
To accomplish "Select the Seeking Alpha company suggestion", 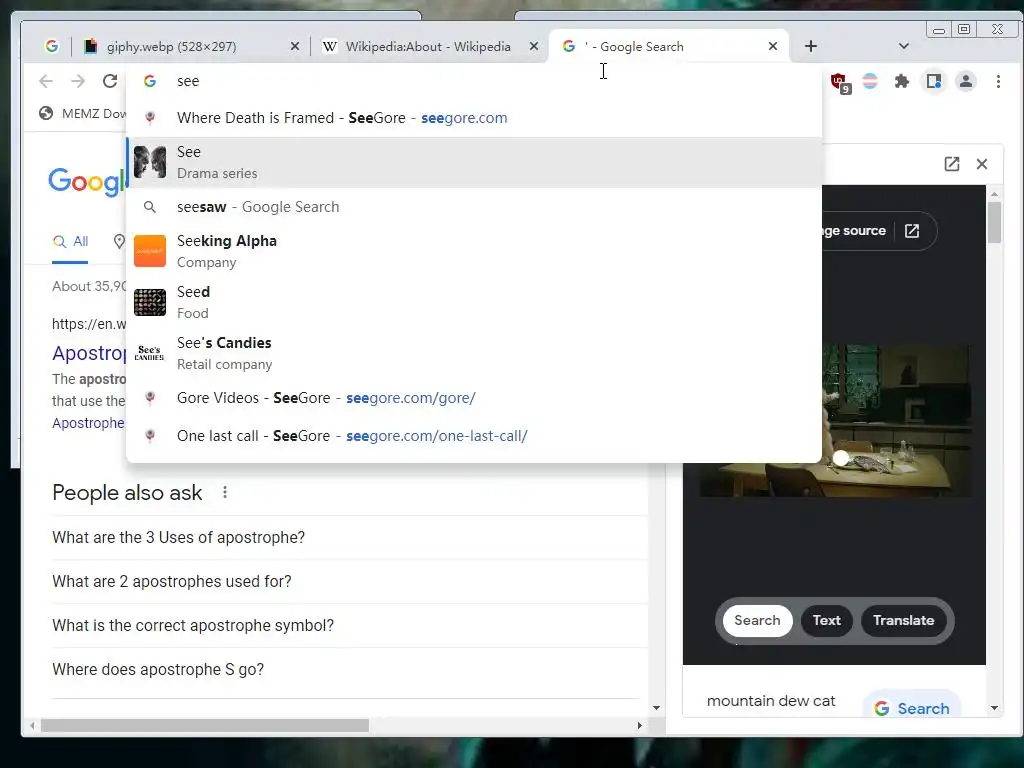I will pyautogui.click(x=473, y=251).
